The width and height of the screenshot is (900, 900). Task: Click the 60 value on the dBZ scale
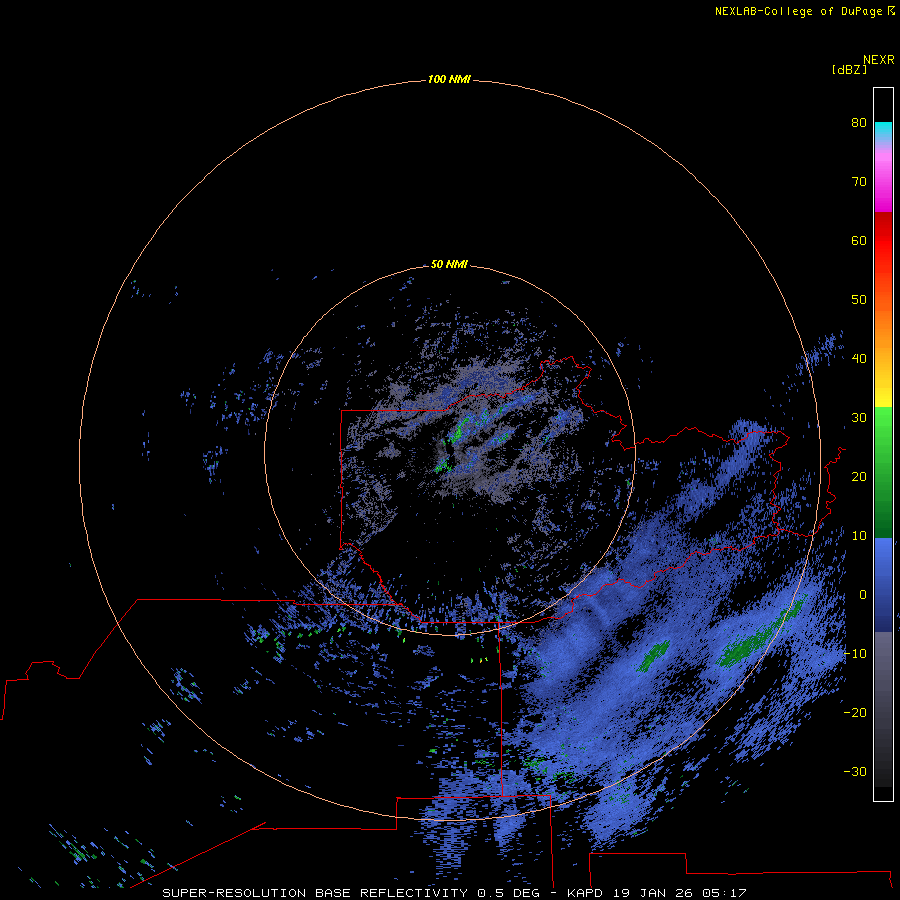coord(859,240)
